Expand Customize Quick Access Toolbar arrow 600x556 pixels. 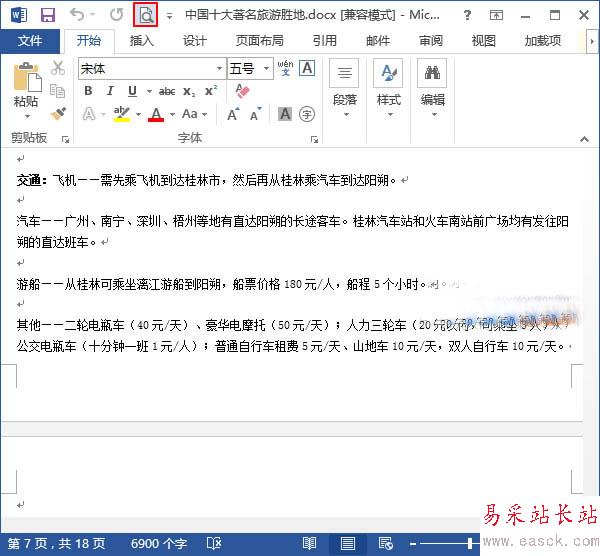pyautogui.click(x=169, y=16)
